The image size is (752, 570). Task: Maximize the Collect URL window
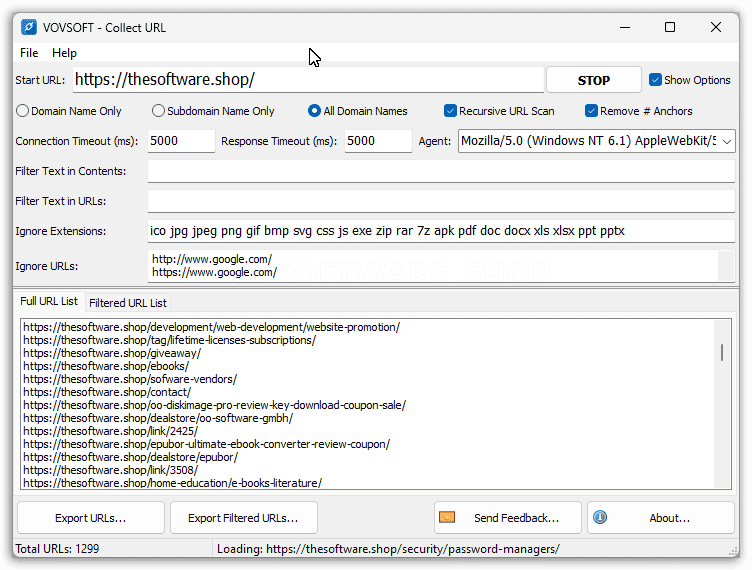pyautogui.click(x=670, y=27)
